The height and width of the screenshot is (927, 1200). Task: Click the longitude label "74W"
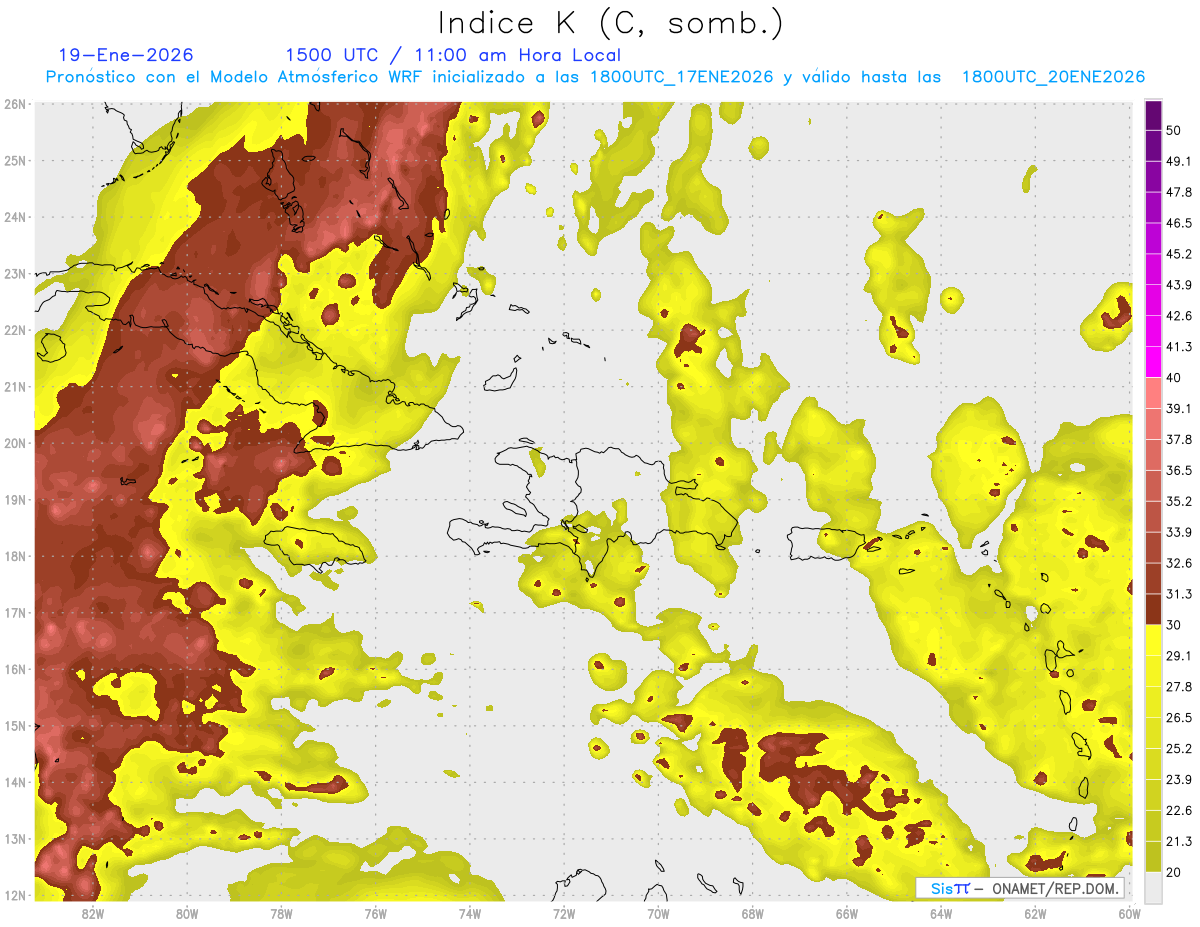(470, 913)
